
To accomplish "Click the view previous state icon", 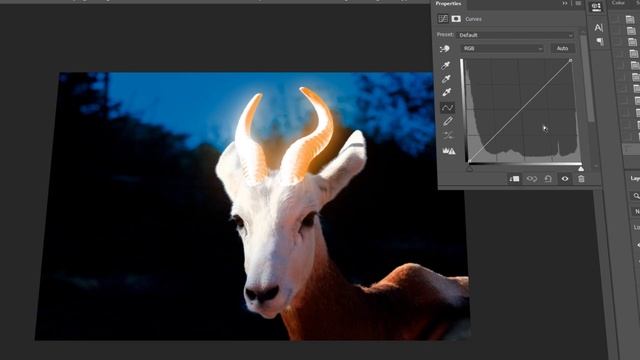I will coord(531,179).
